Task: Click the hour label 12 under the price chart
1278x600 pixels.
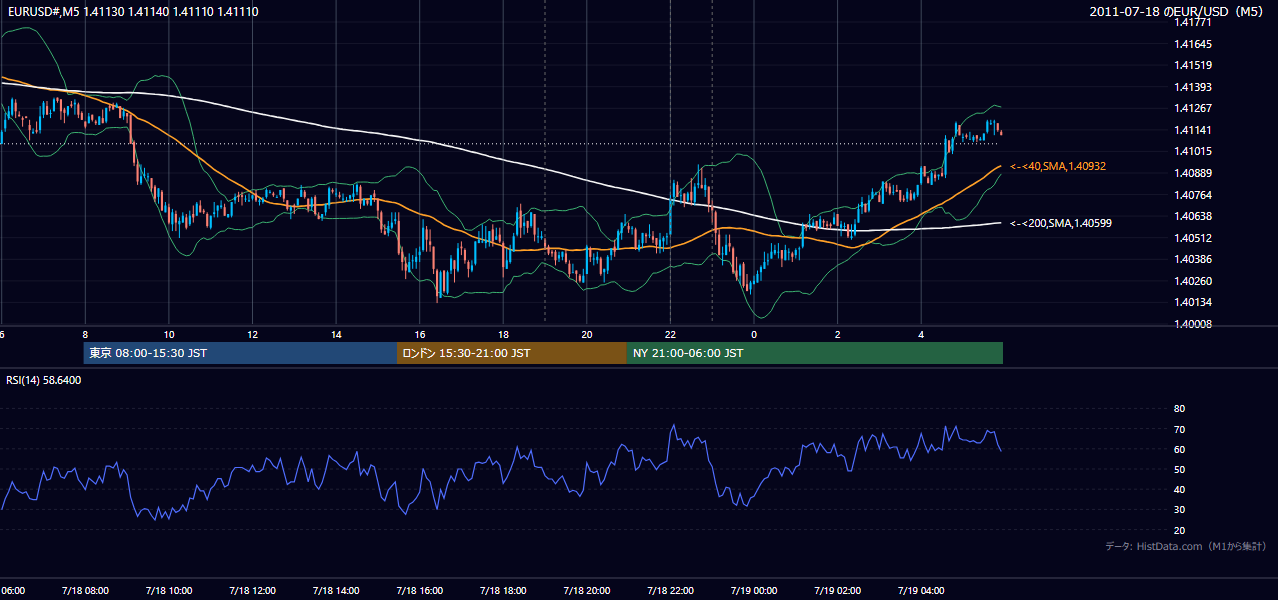Action: click(x=253, y=334)
